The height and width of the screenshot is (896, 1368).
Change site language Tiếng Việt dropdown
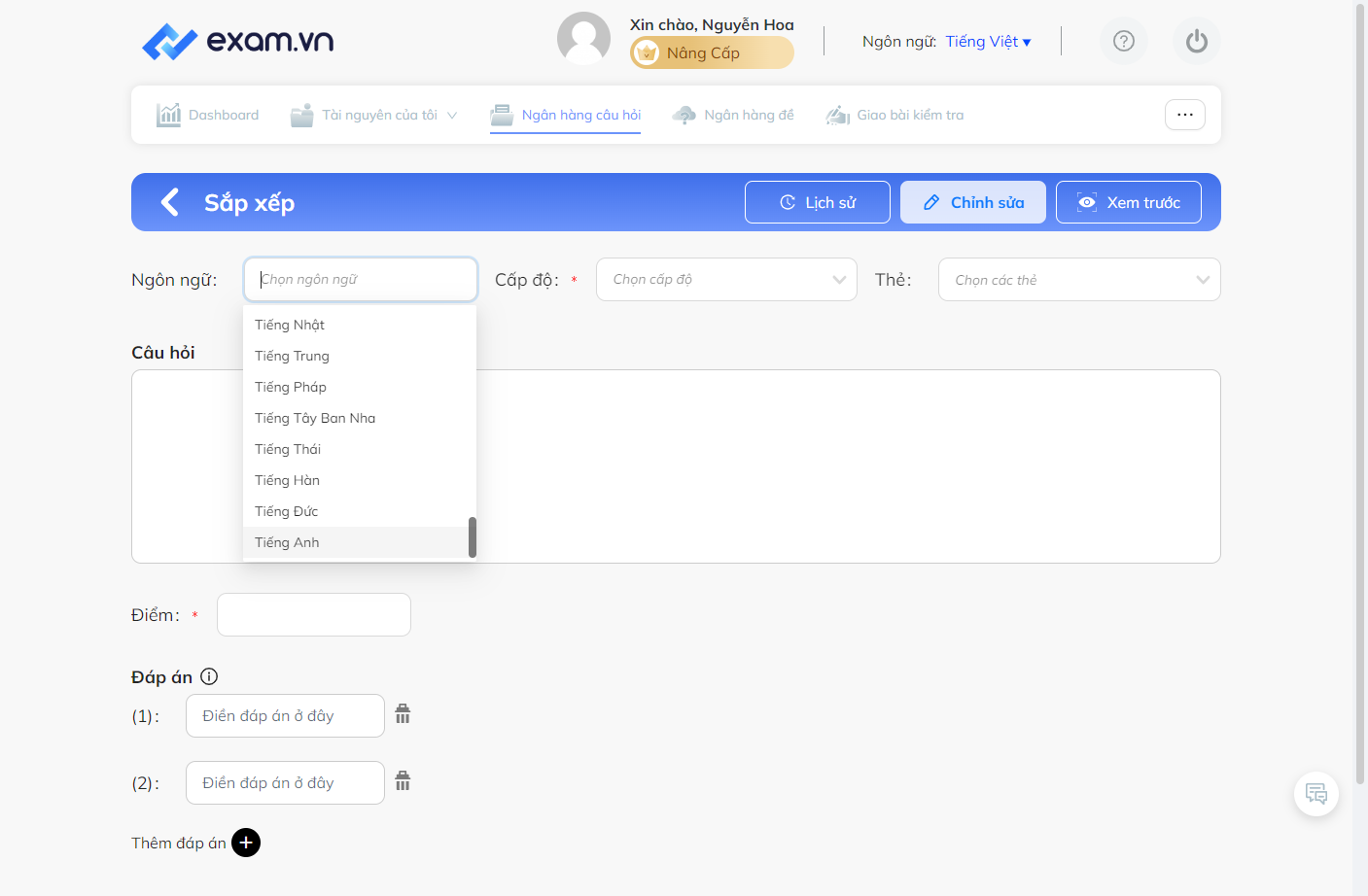click(x=988, y=41)
